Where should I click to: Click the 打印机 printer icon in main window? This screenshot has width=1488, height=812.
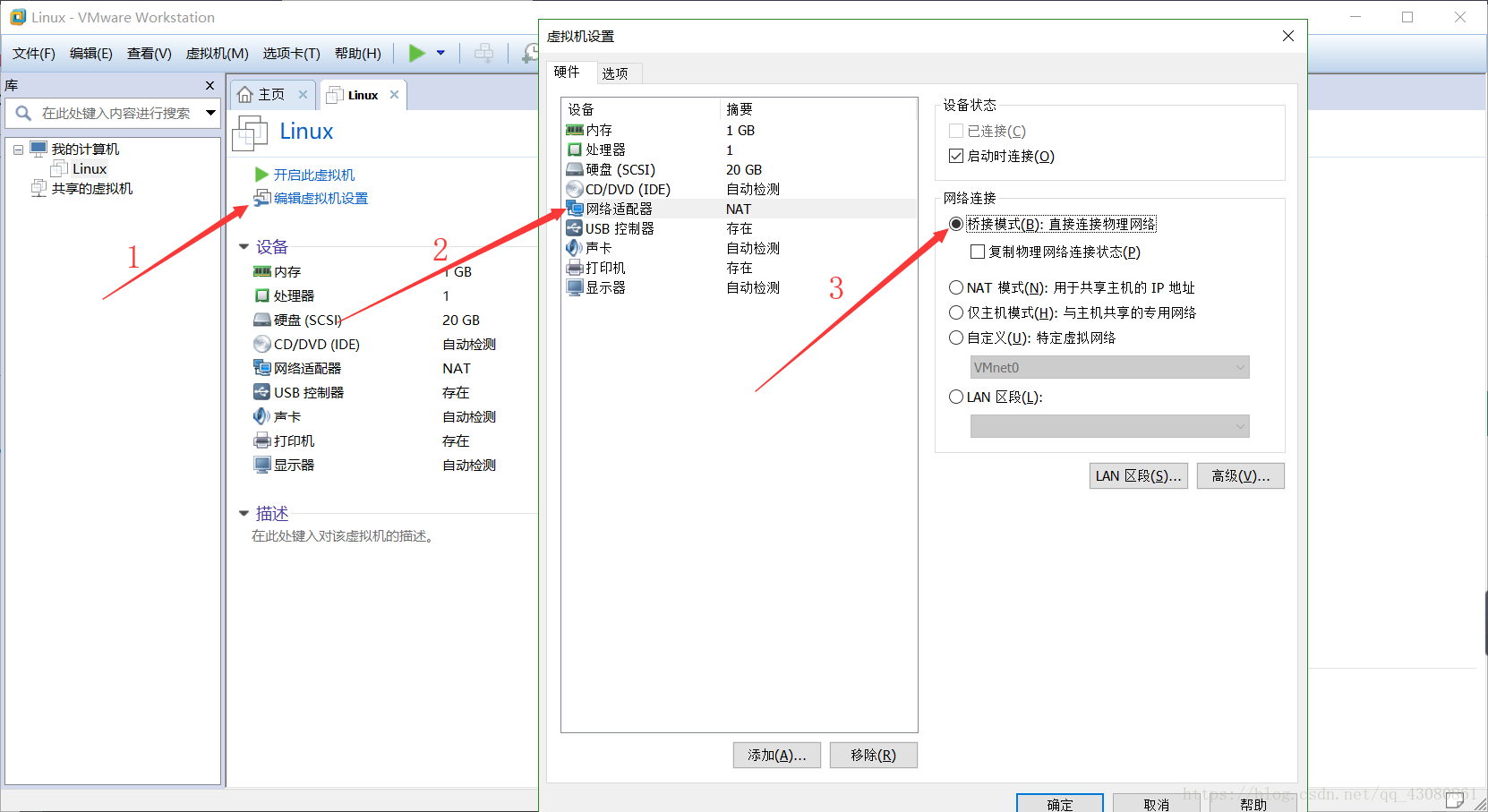[x=262, y=440]
